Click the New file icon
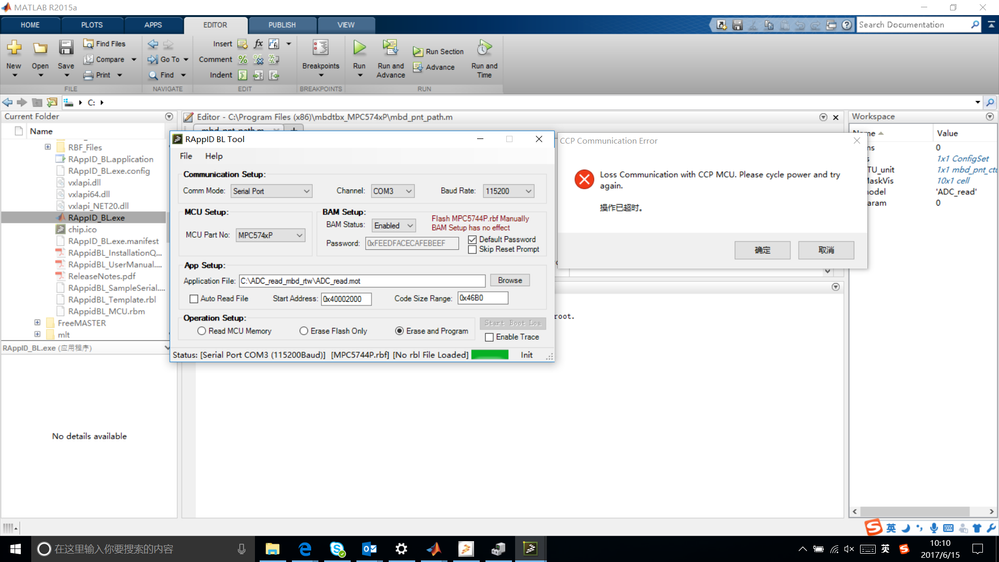The height and width of the screenshot is (562, 999). point(14,48)
